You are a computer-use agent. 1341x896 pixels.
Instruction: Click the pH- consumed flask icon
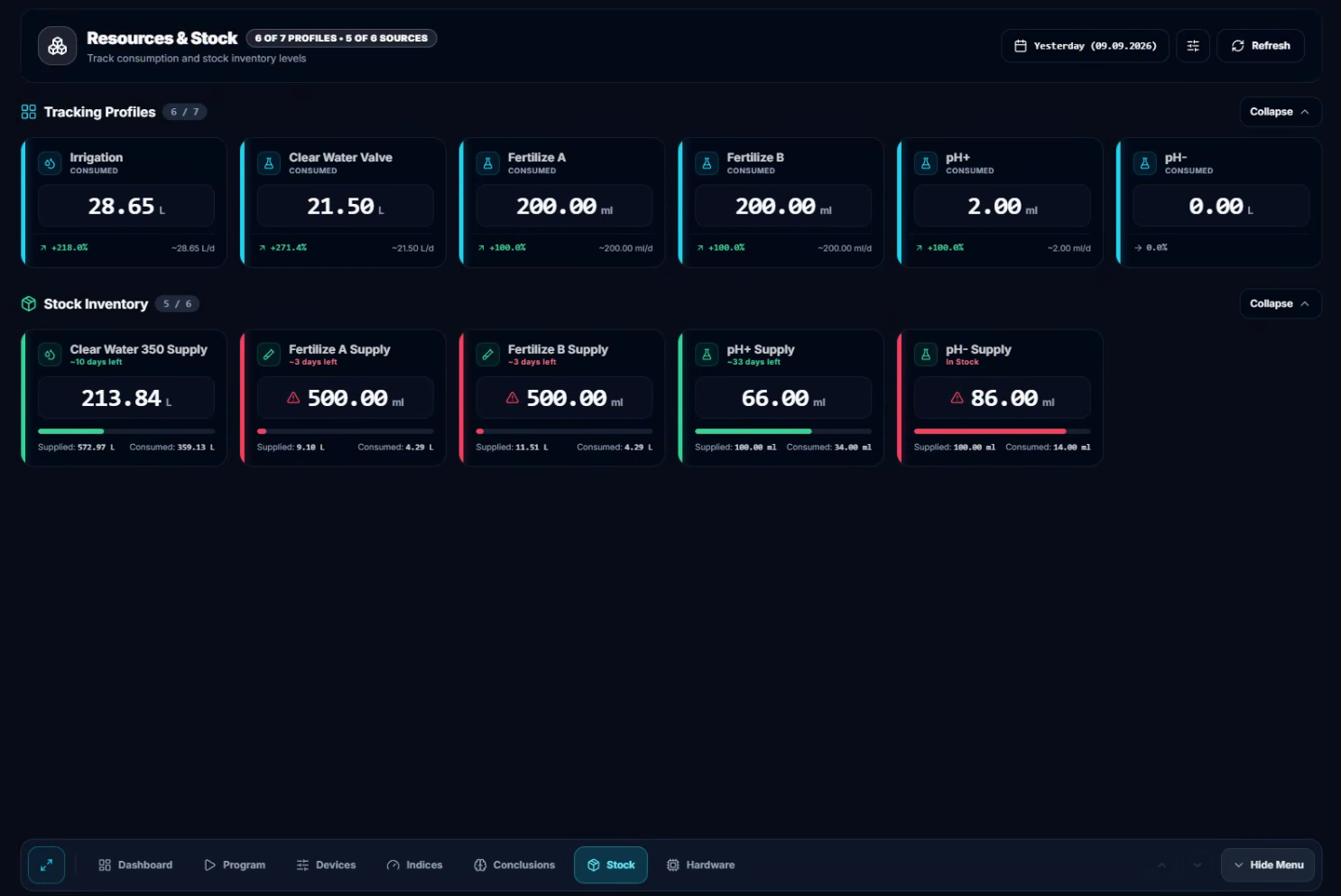pyautogui.click(x=1144, y=163)
